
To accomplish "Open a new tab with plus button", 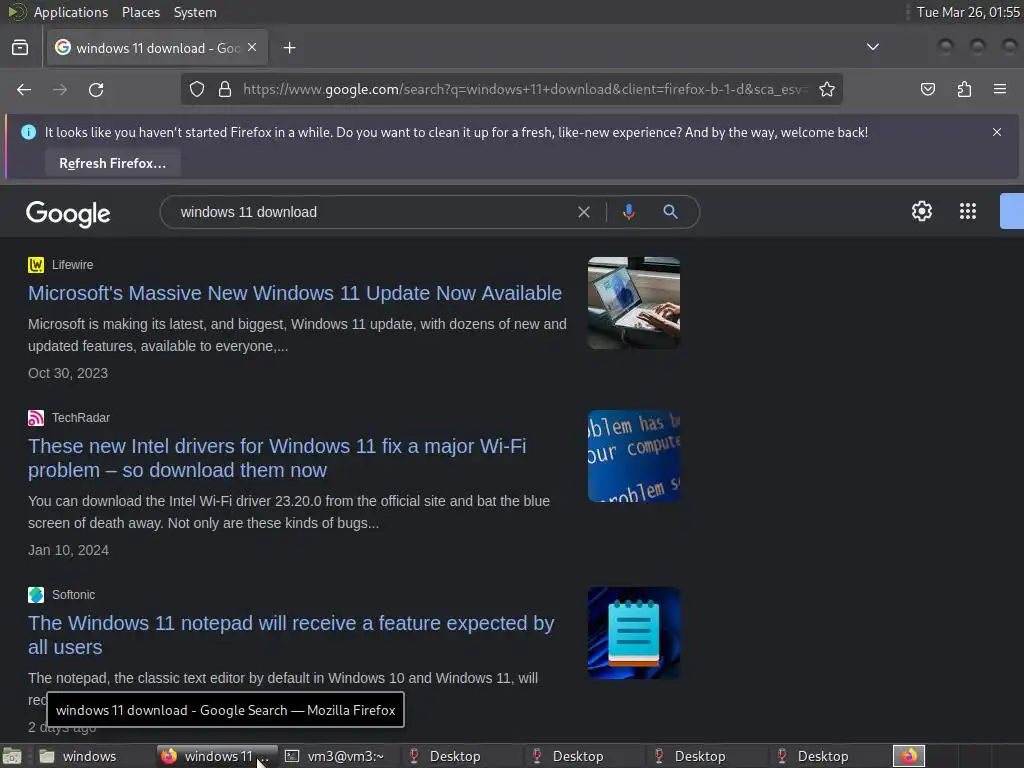I will pos(290,48).
